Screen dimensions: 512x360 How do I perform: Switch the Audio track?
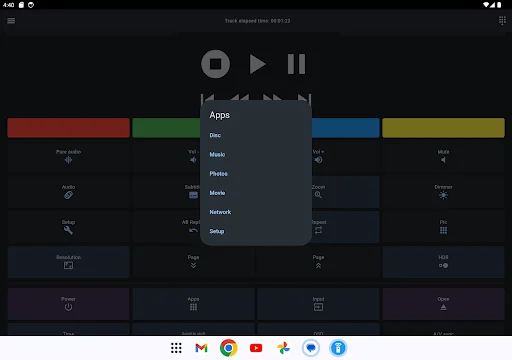click(68, 192)
